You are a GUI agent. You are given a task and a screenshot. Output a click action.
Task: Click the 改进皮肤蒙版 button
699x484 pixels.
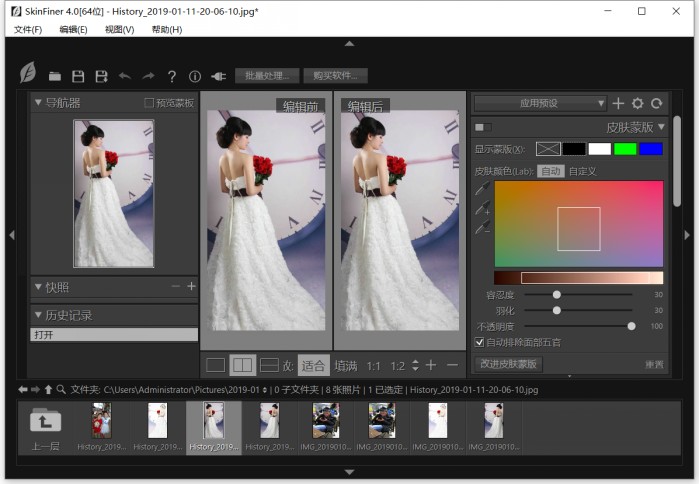tap(508, 364)
